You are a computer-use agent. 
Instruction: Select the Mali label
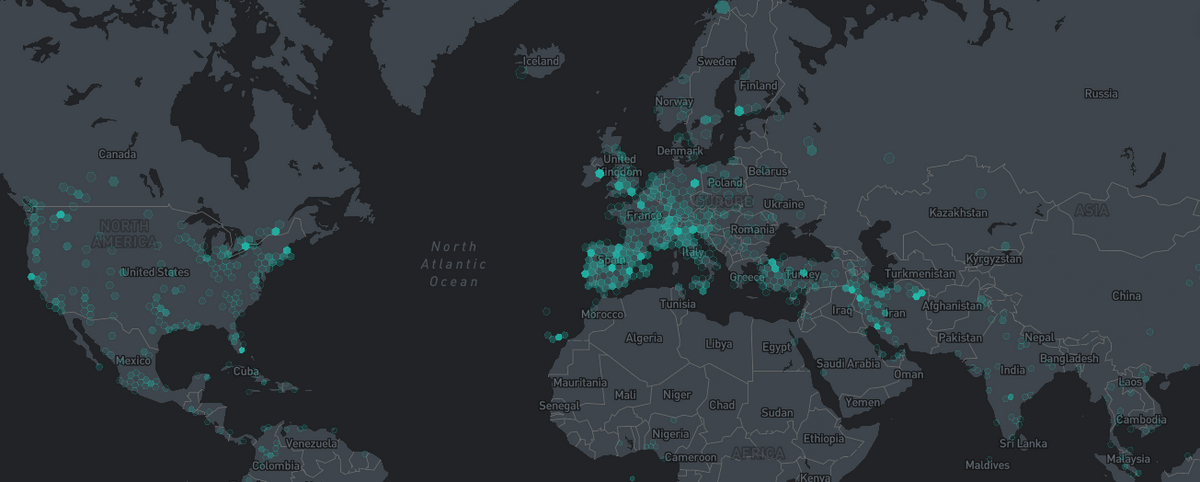click(625, 395)
